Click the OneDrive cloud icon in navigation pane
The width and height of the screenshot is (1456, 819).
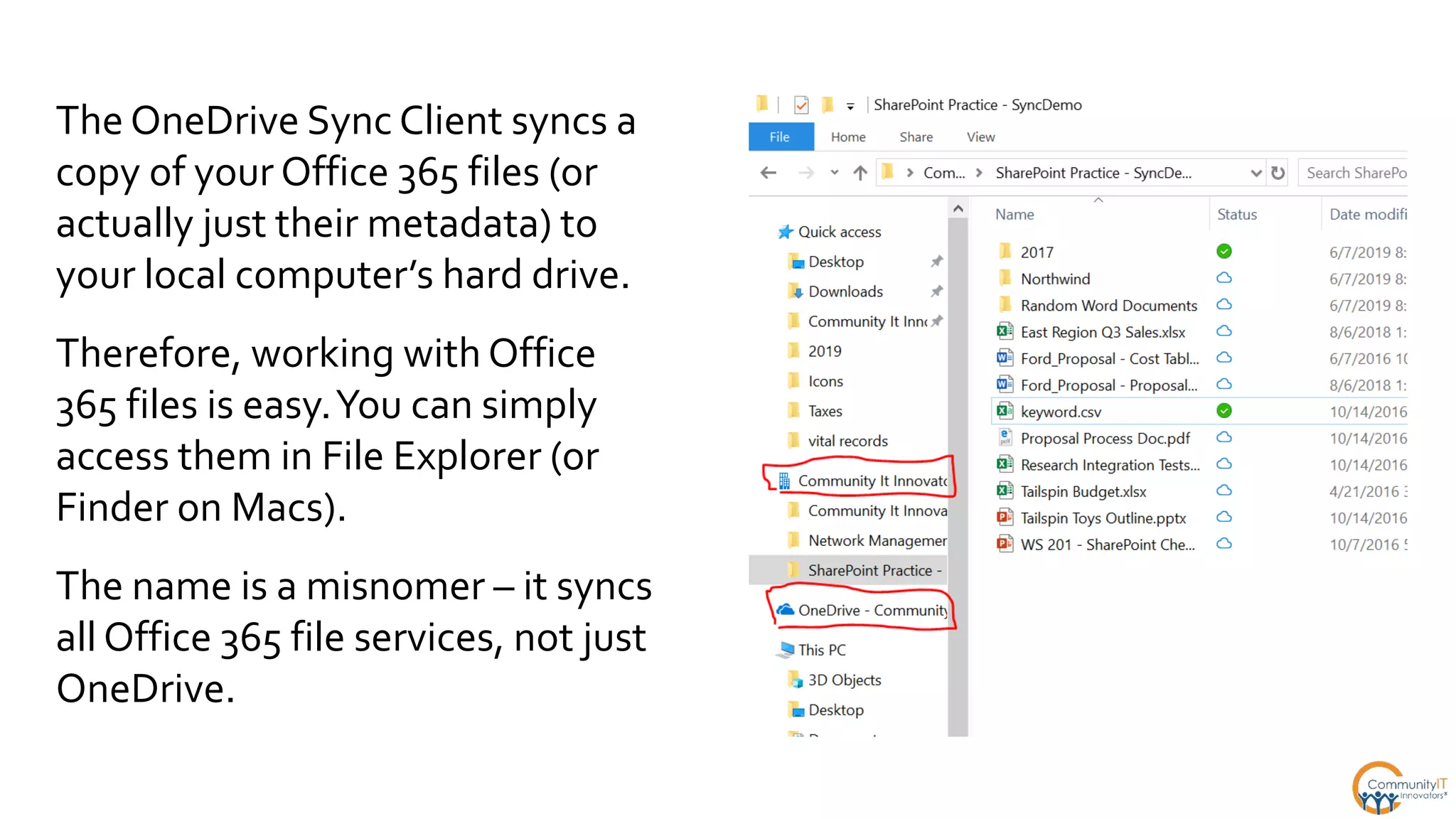click(786, 610)
